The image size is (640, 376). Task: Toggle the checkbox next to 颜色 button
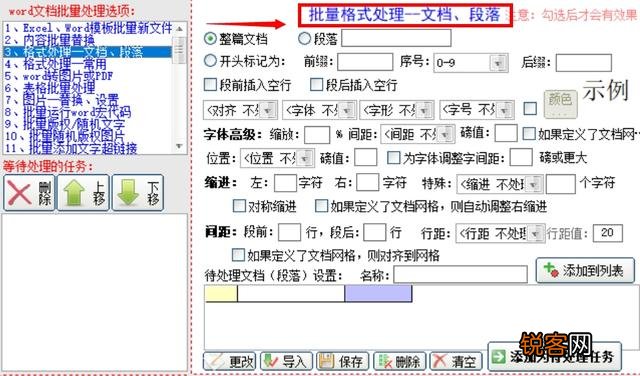[530, 109]
